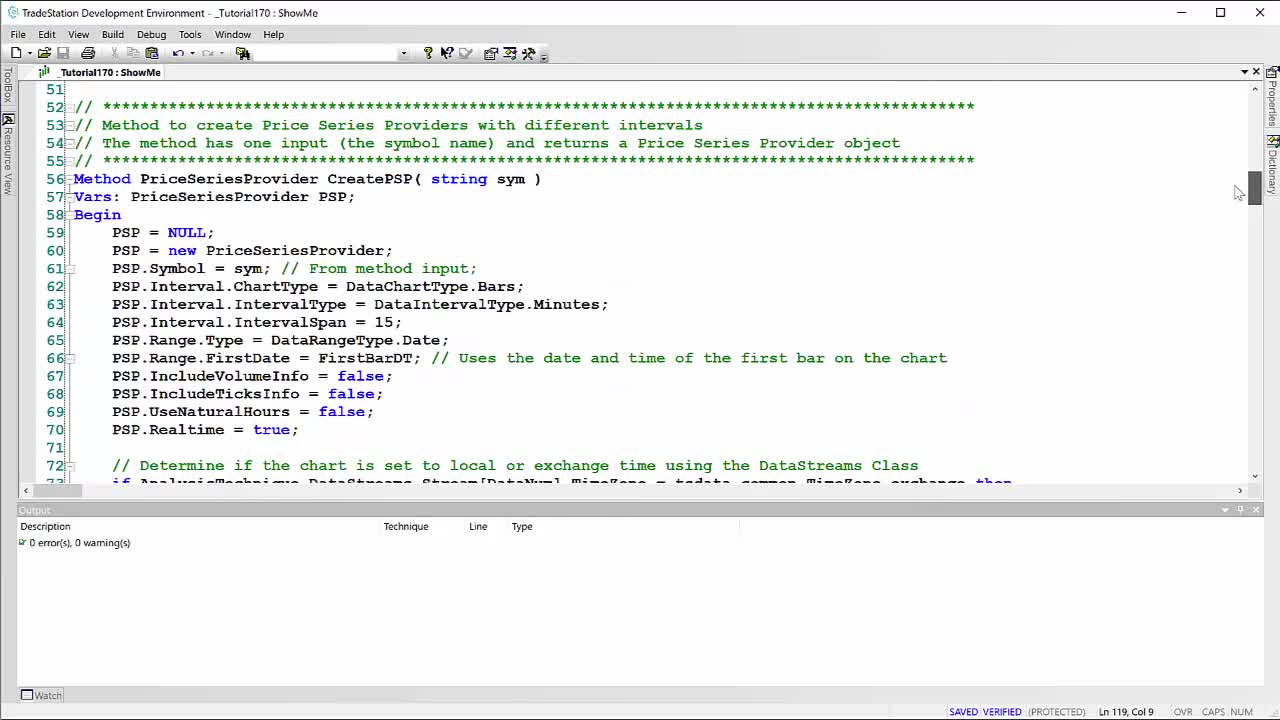Viewport: 1280px width, 720px height.
Task: Open the Edit menu
Action: pos(47,34)
